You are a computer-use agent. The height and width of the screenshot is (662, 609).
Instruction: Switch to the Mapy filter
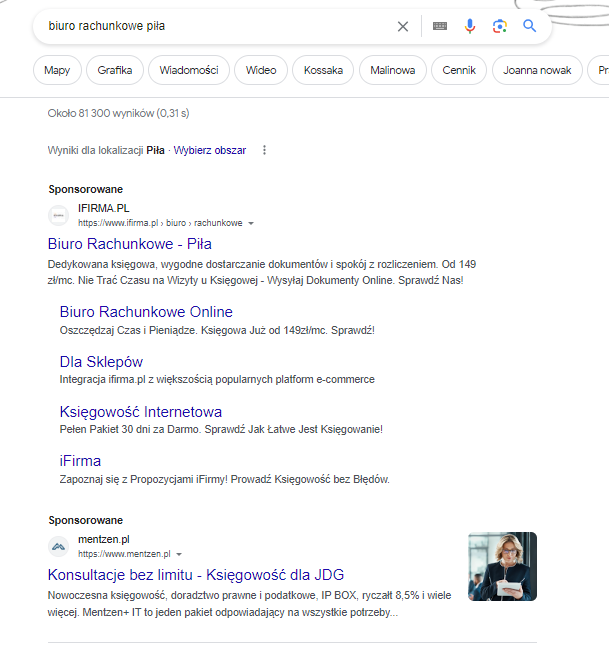(57, 70)
